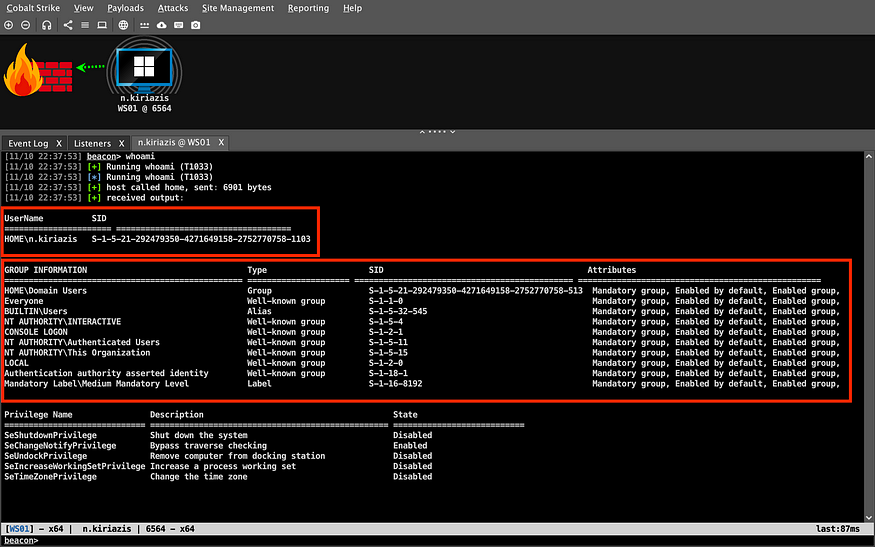
Task: Click the last:87ms status text
Action: (x=837, y=529)
